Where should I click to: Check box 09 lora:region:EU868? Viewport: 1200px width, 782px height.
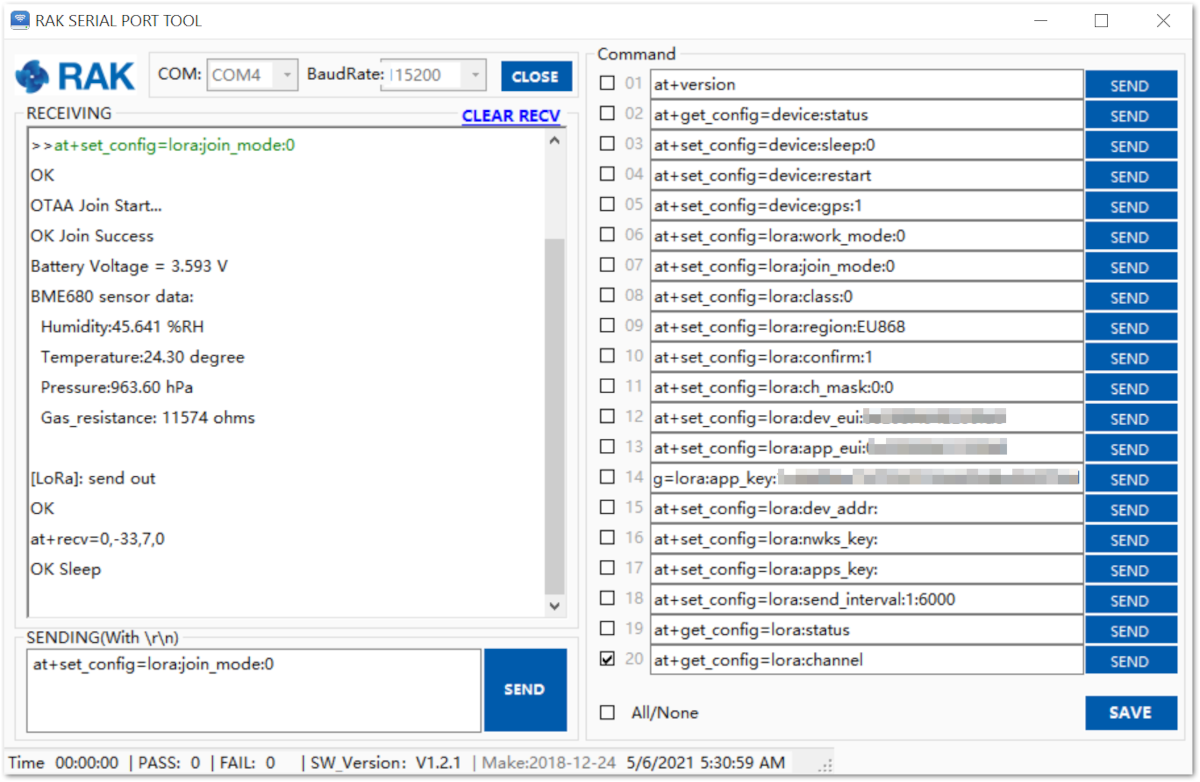pyautogui.click(x=607, y=326)
